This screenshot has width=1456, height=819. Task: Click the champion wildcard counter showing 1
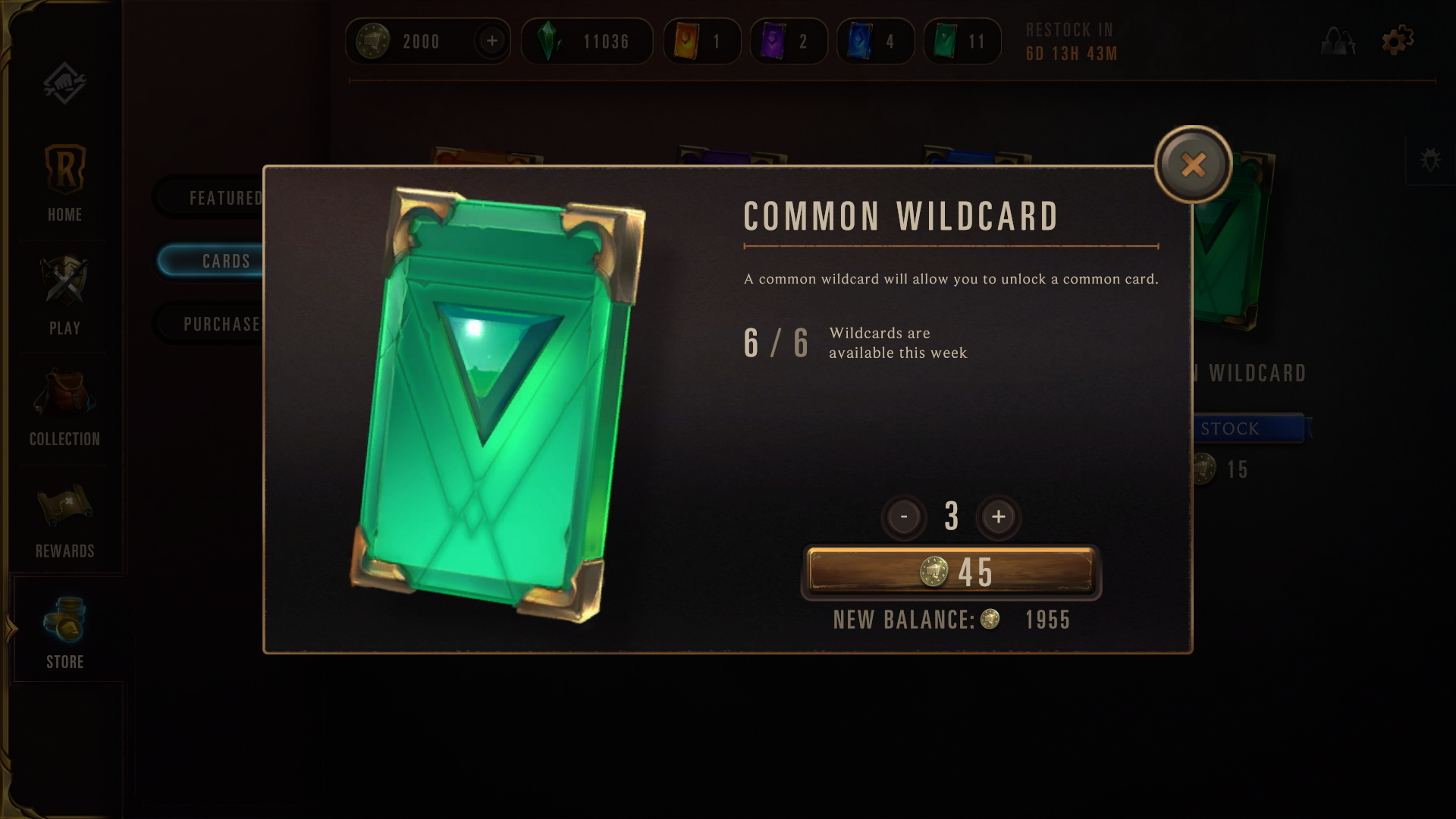click(x=701, y=41)
